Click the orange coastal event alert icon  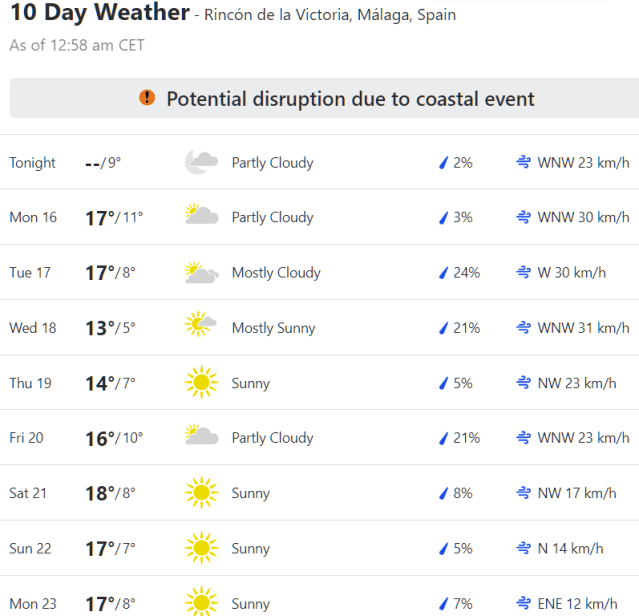[x=147, y=98]
